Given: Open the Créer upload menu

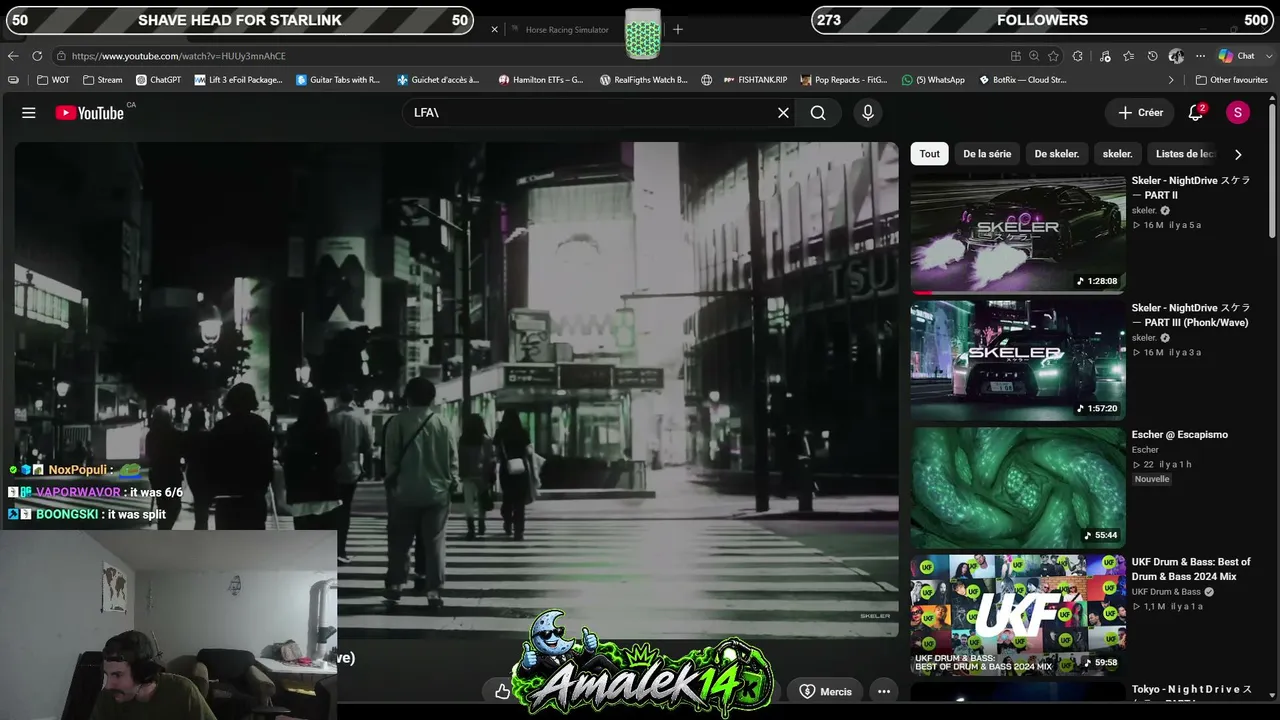Looking at the screenshot, I should pyautogui.click(x=1140, y=113).
